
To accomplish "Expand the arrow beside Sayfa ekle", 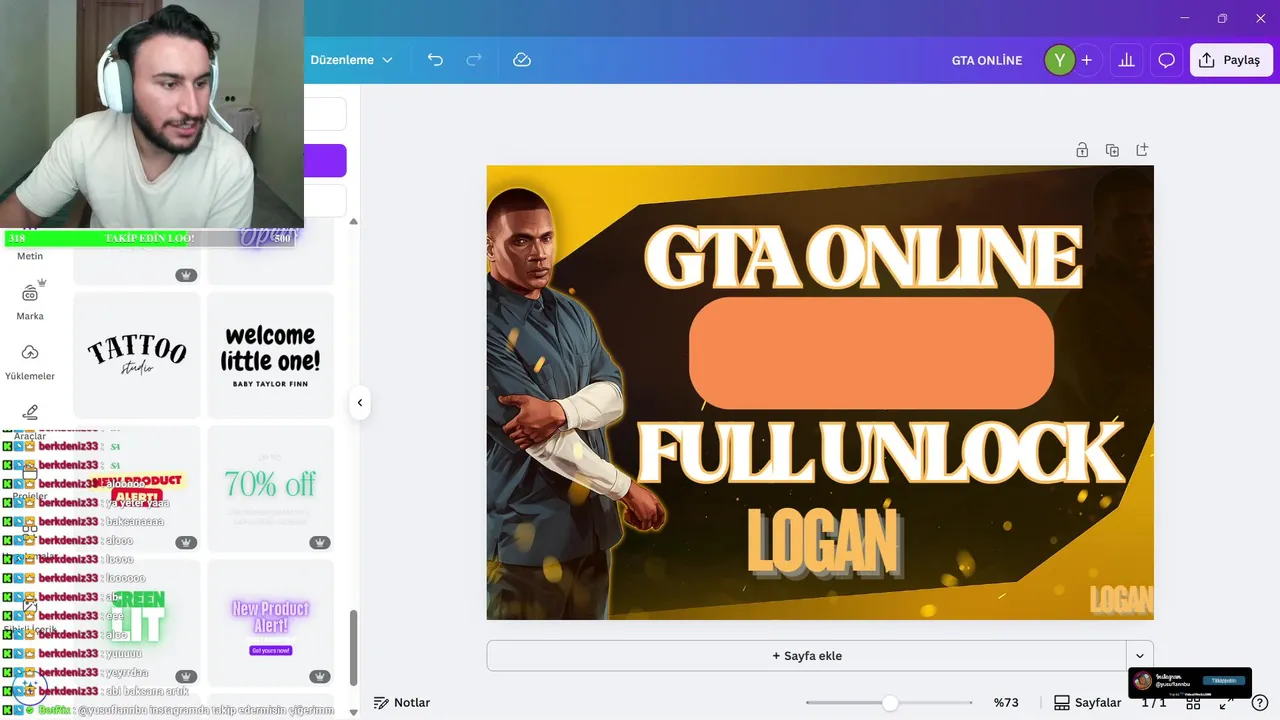I will [1140, 656].
